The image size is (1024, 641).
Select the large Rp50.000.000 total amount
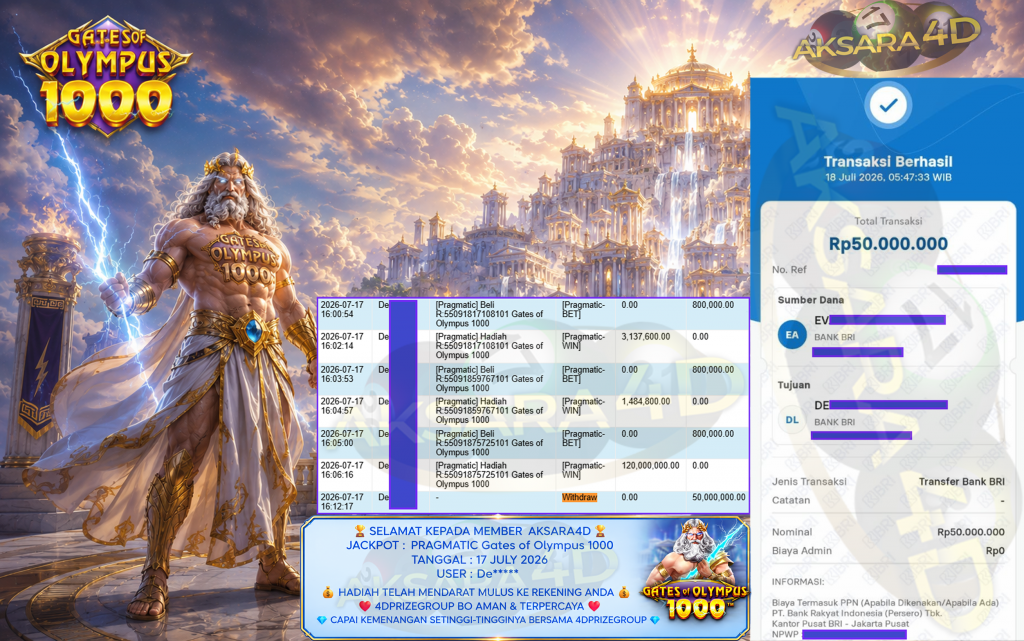coord(888,244)
